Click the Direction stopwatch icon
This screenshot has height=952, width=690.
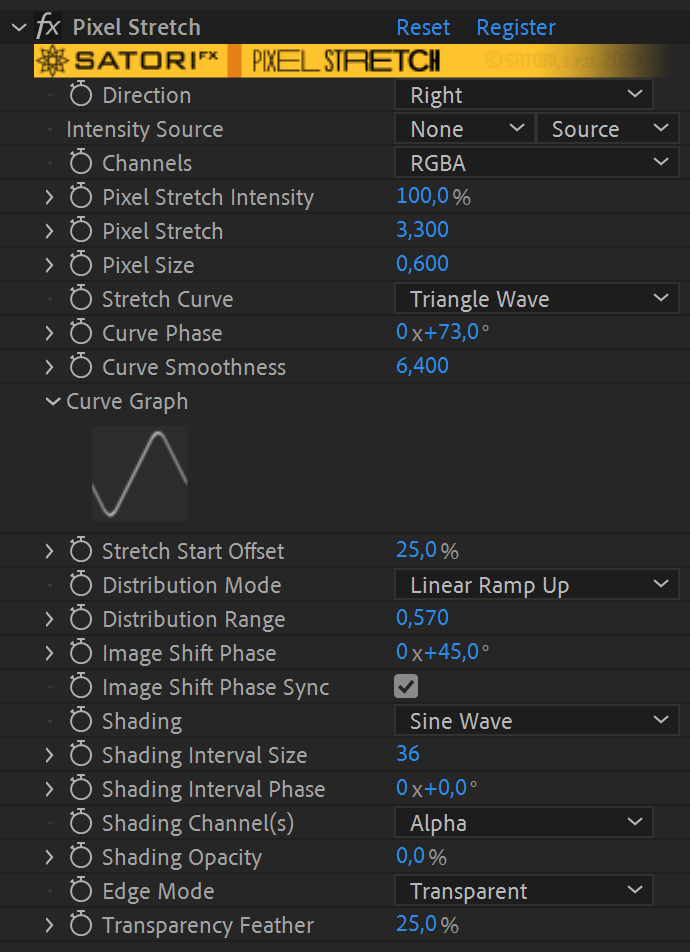pyautogui.click(x=81, y=95)
